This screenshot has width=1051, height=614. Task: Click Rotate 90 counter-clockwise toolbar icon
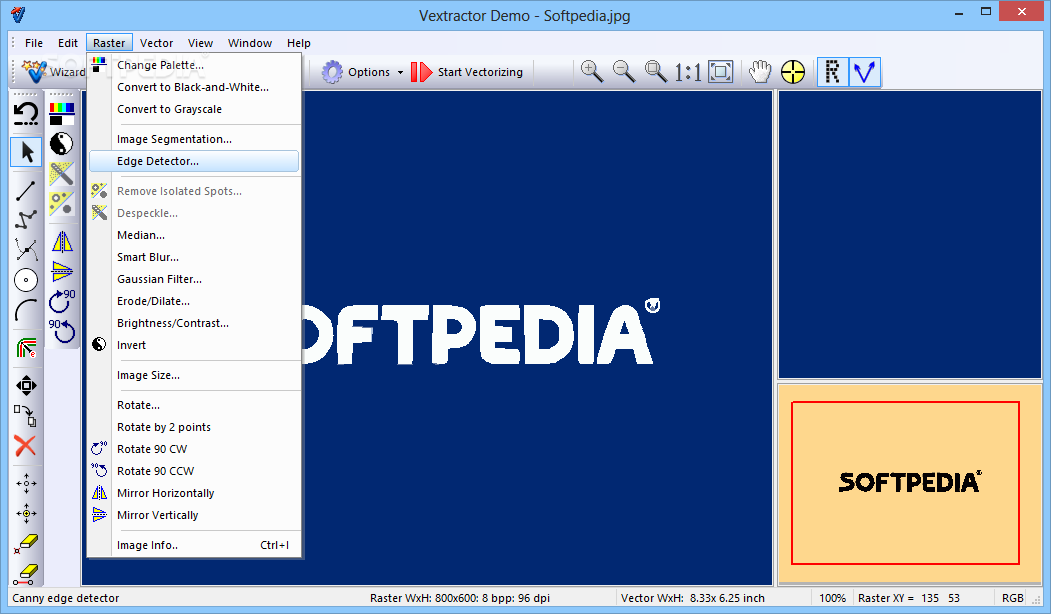(x=62, y=331)
